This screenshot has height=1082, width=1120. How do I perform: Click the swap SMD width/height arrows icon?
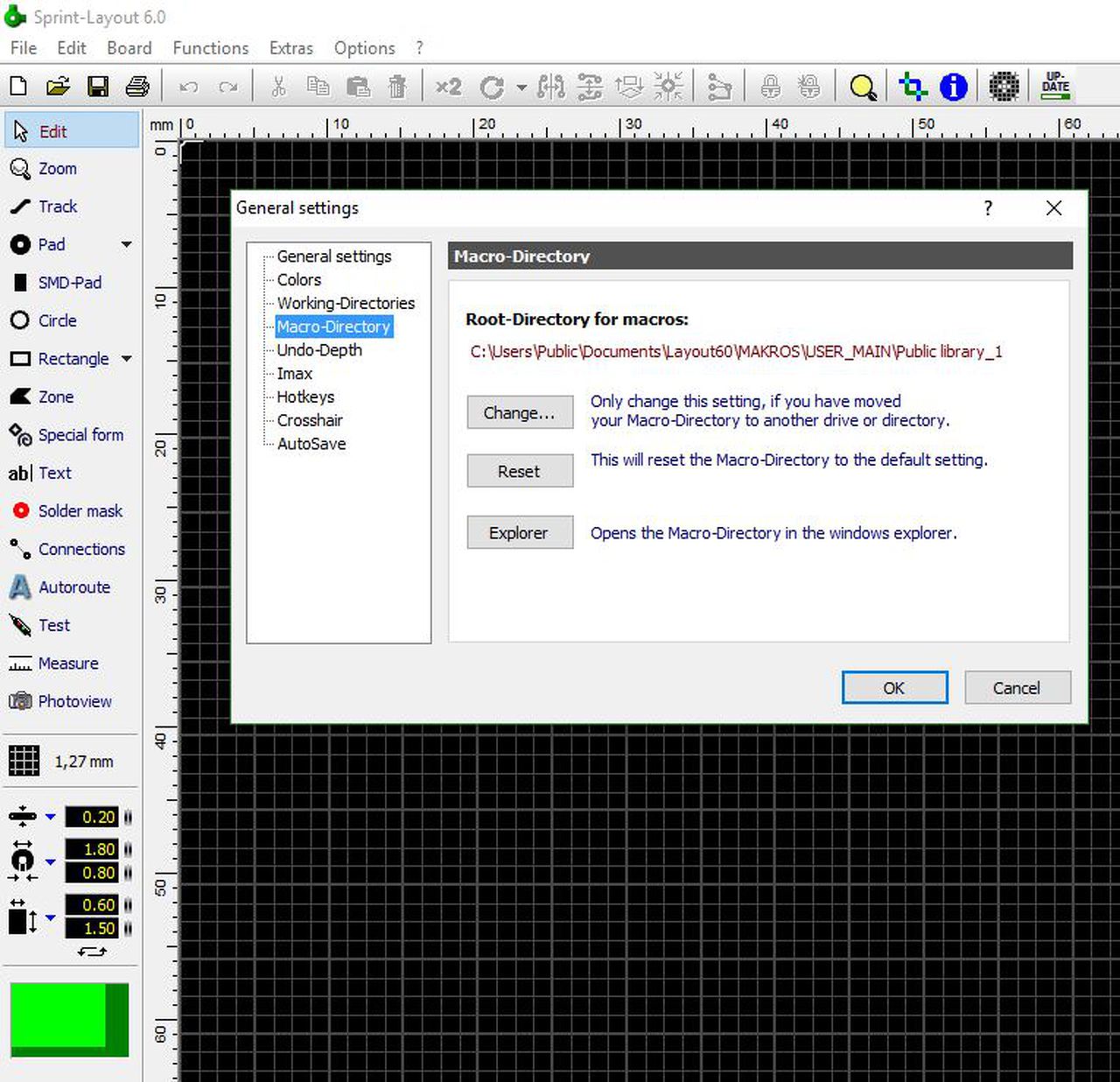click(92, 952)
